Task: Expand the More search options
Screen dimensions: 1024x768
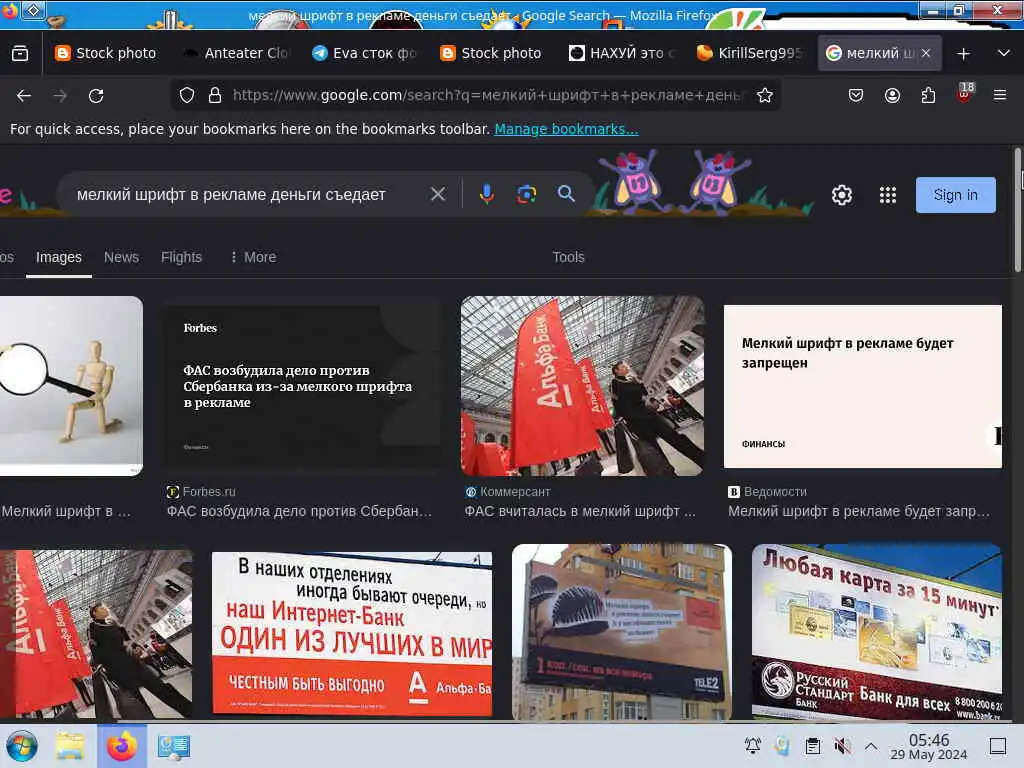Action: [x=253, y=257]
